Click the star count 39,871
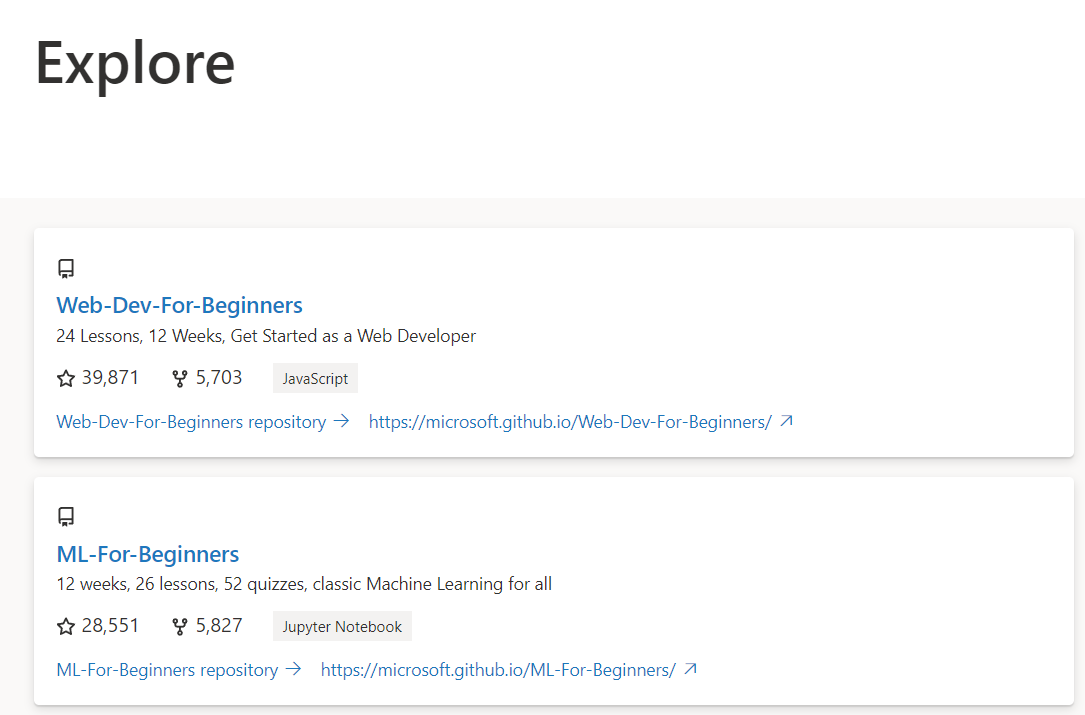The width and height of the screenshot is (1085, 715). point(110,377)
